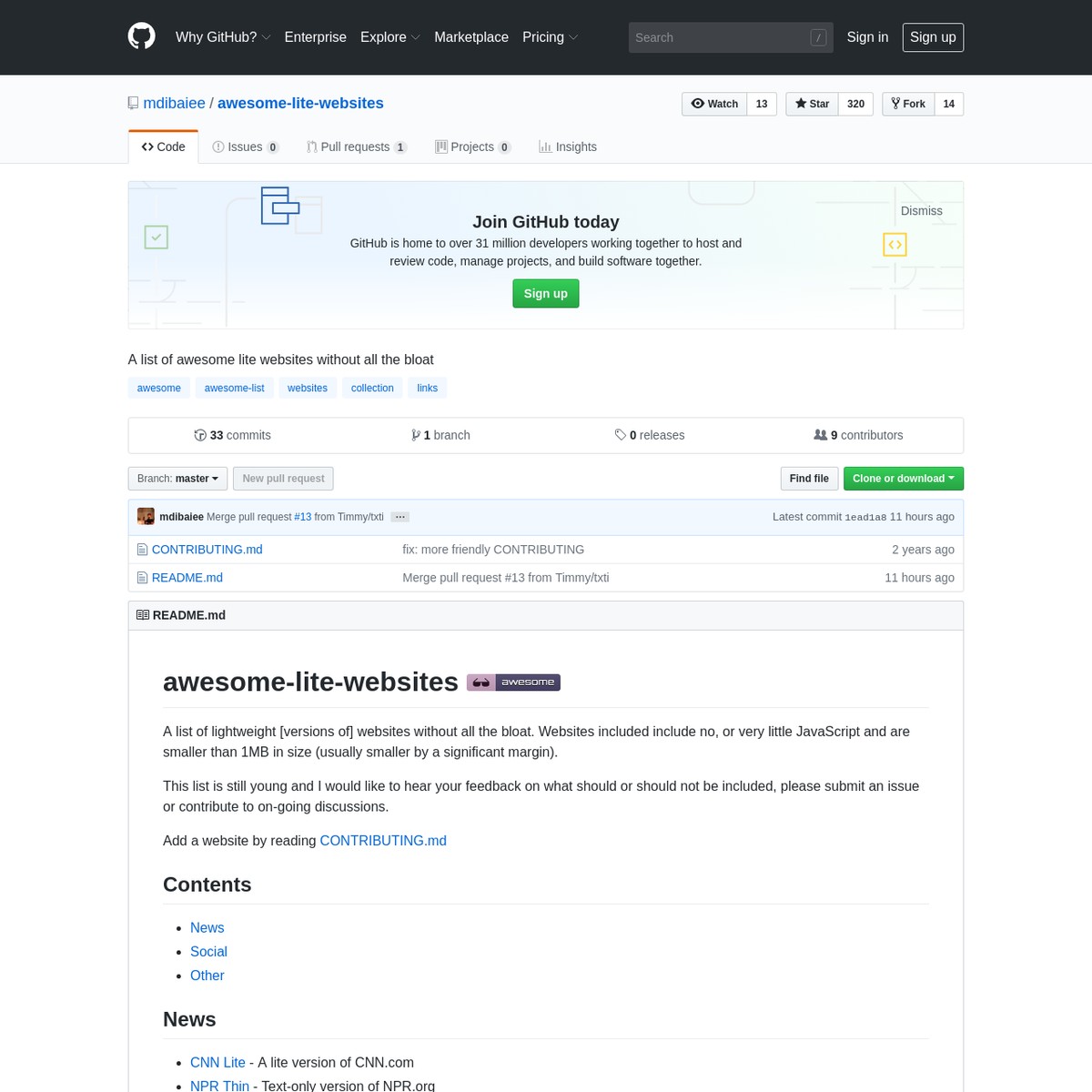Image resolution: width=1092 pixels, height=1092 pixels.
Task: Open the latest commit hash 1ead1a8
Action: [865, 517]
